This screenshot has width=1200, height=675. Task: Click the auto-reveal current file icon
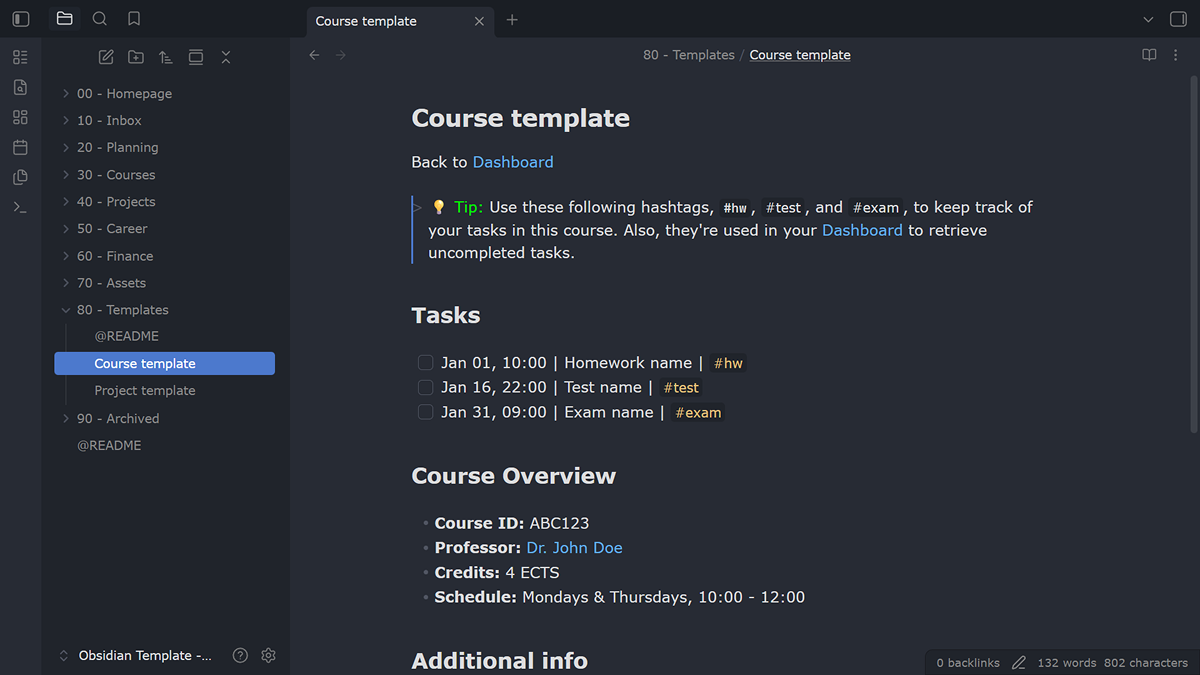click(196, 57)
